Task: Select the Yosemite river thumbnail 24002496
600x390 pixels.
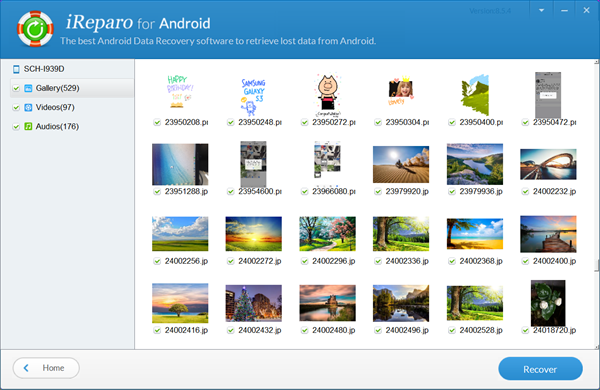Action: tap(401, 303)
